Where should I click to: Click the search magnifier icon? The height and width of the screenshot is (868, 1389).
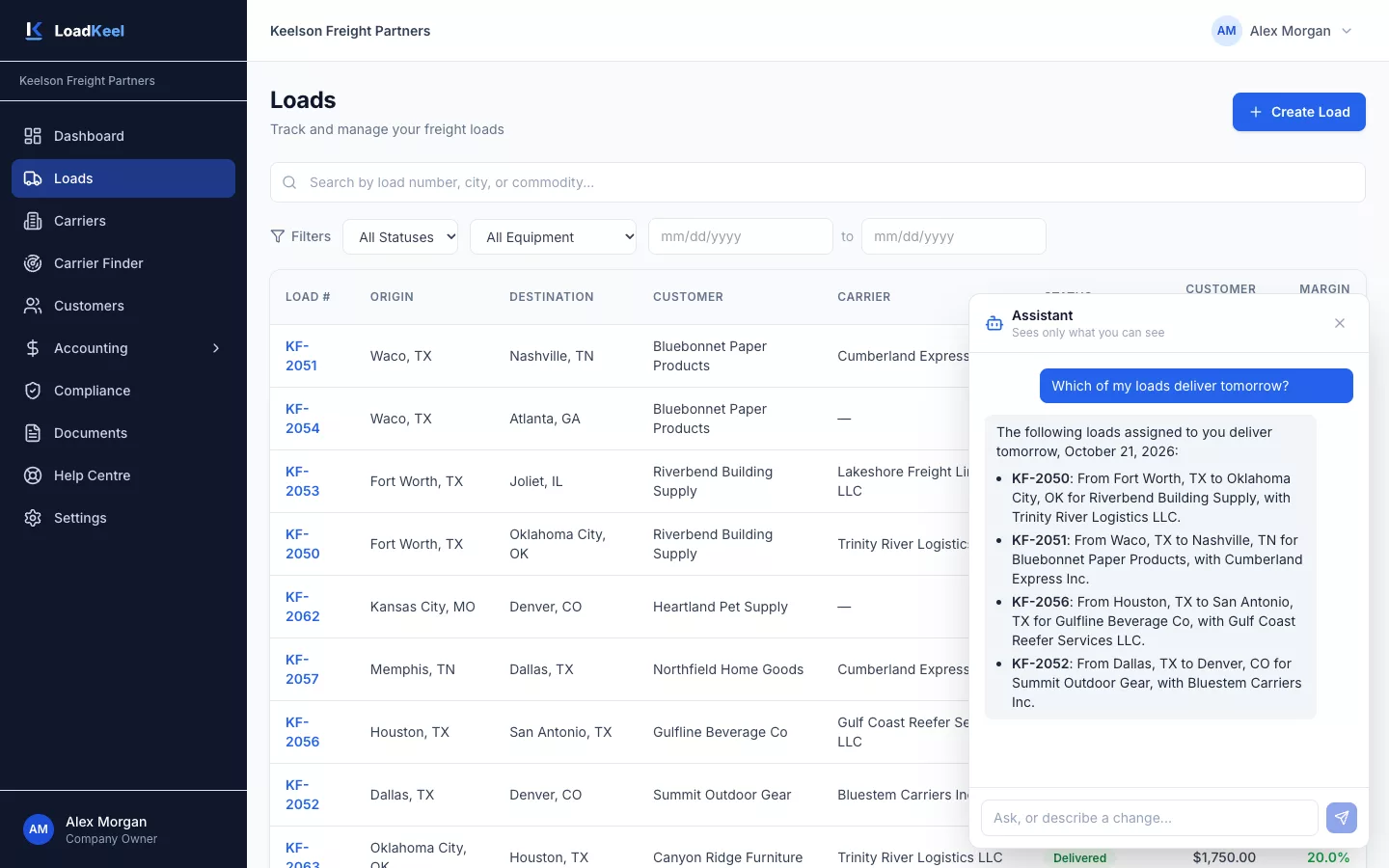(x=289, y=182)
